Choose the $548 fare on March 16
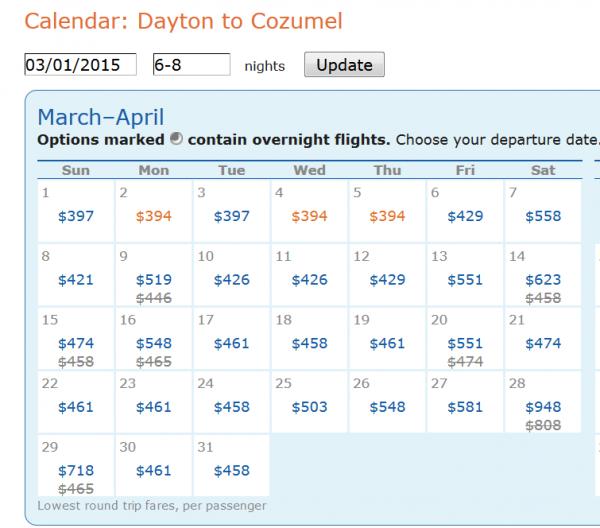This screenshot has height=528, width=600. point(153,343)
